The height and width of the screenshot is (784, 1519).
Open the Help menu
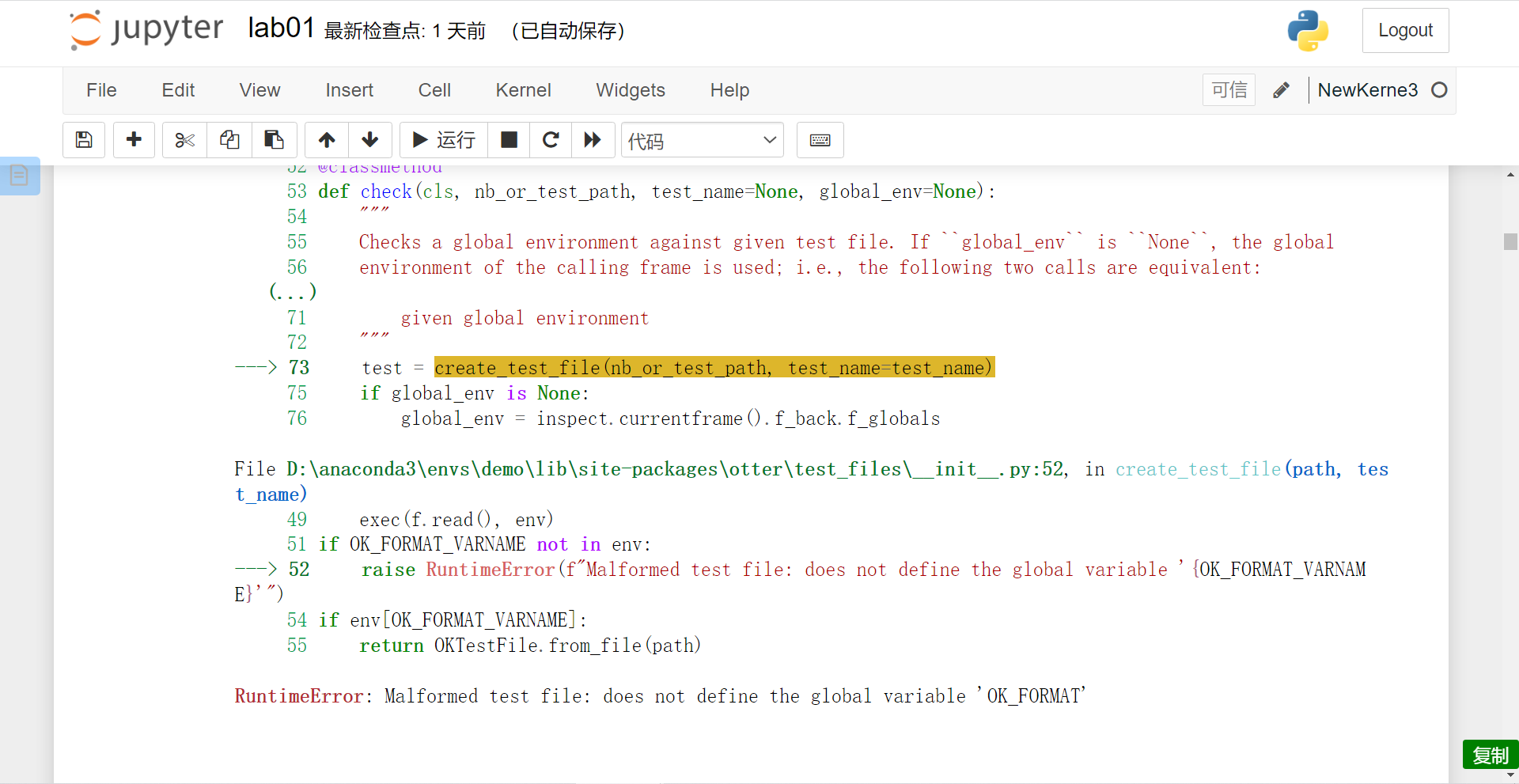(x=729, y=90)
